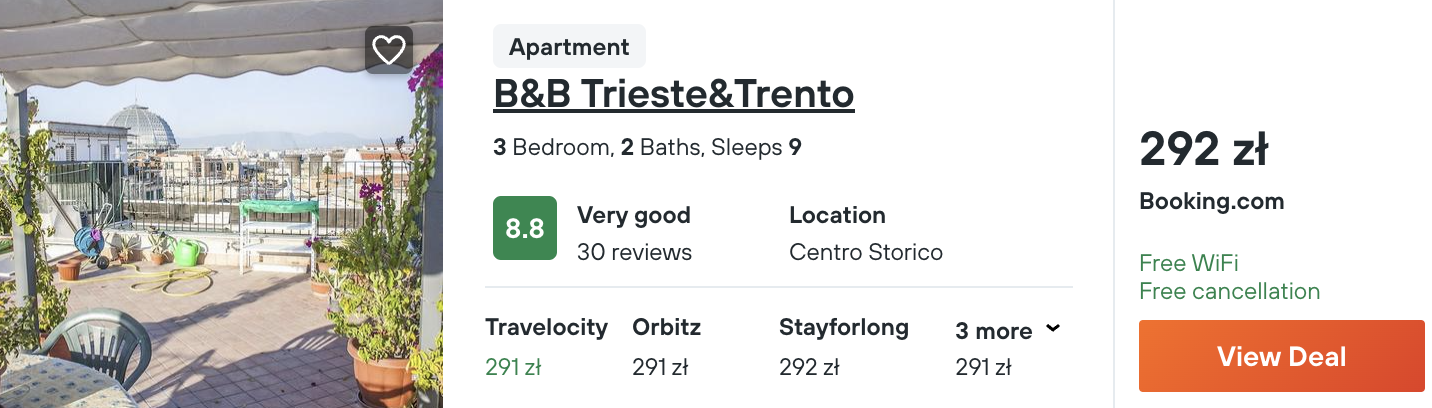Open the B&B Trieste&Trento title link
The height and width of the screenshot is (408, 1432).
[x=673, y=94]
